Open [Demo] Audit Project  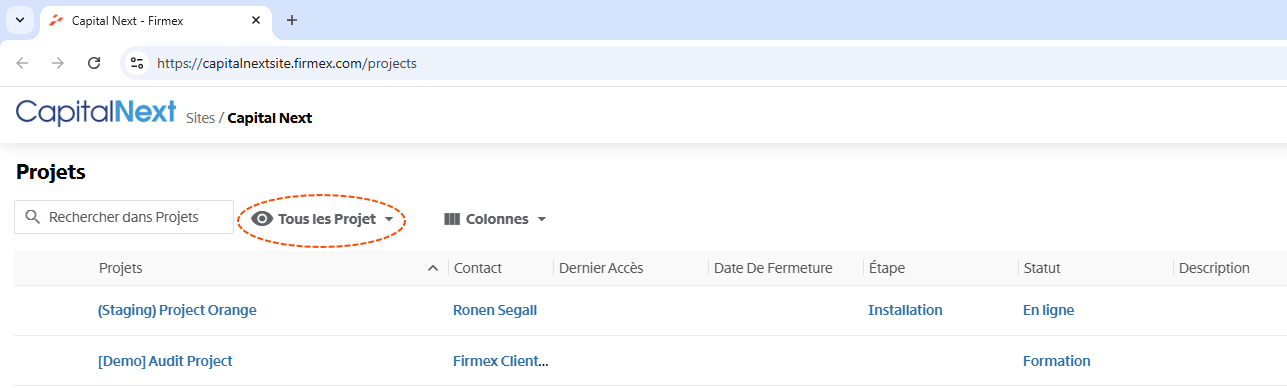tap(165, 361)
